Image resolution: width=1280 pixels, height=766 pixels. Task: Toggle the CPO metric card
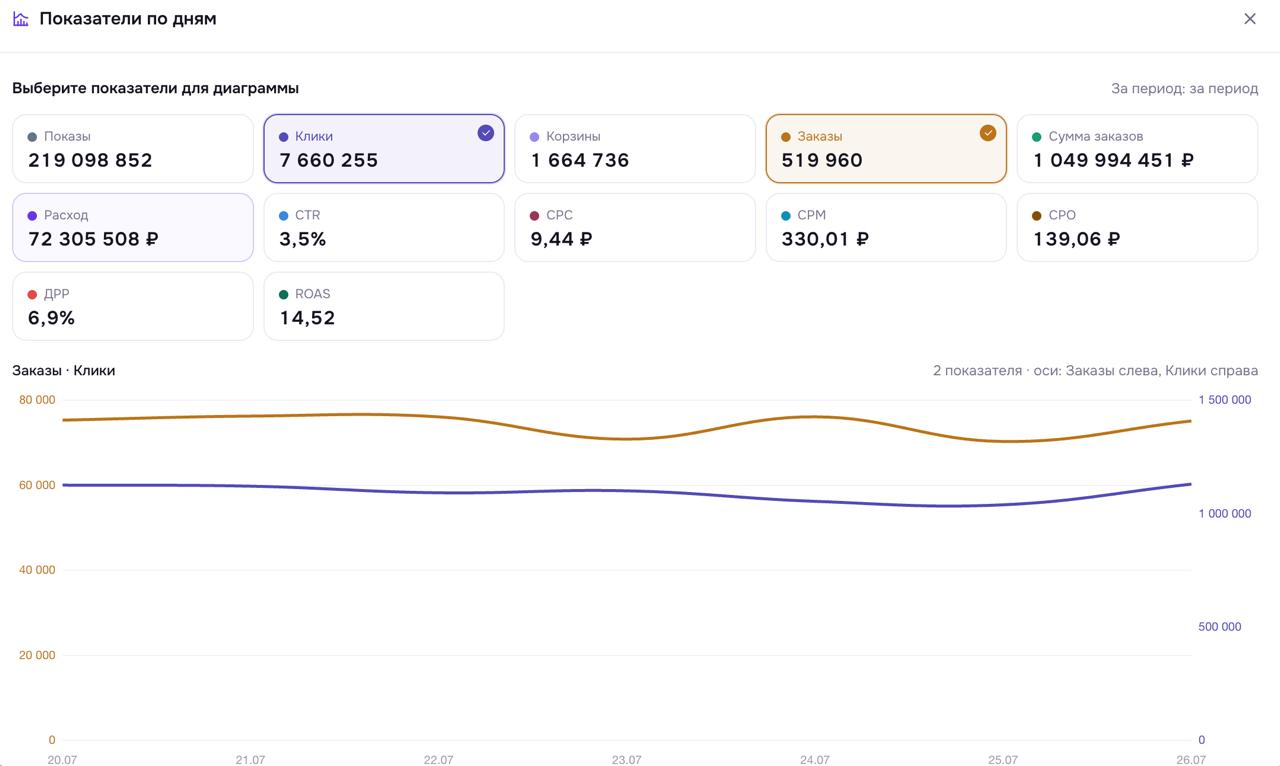click(1137, 228)
